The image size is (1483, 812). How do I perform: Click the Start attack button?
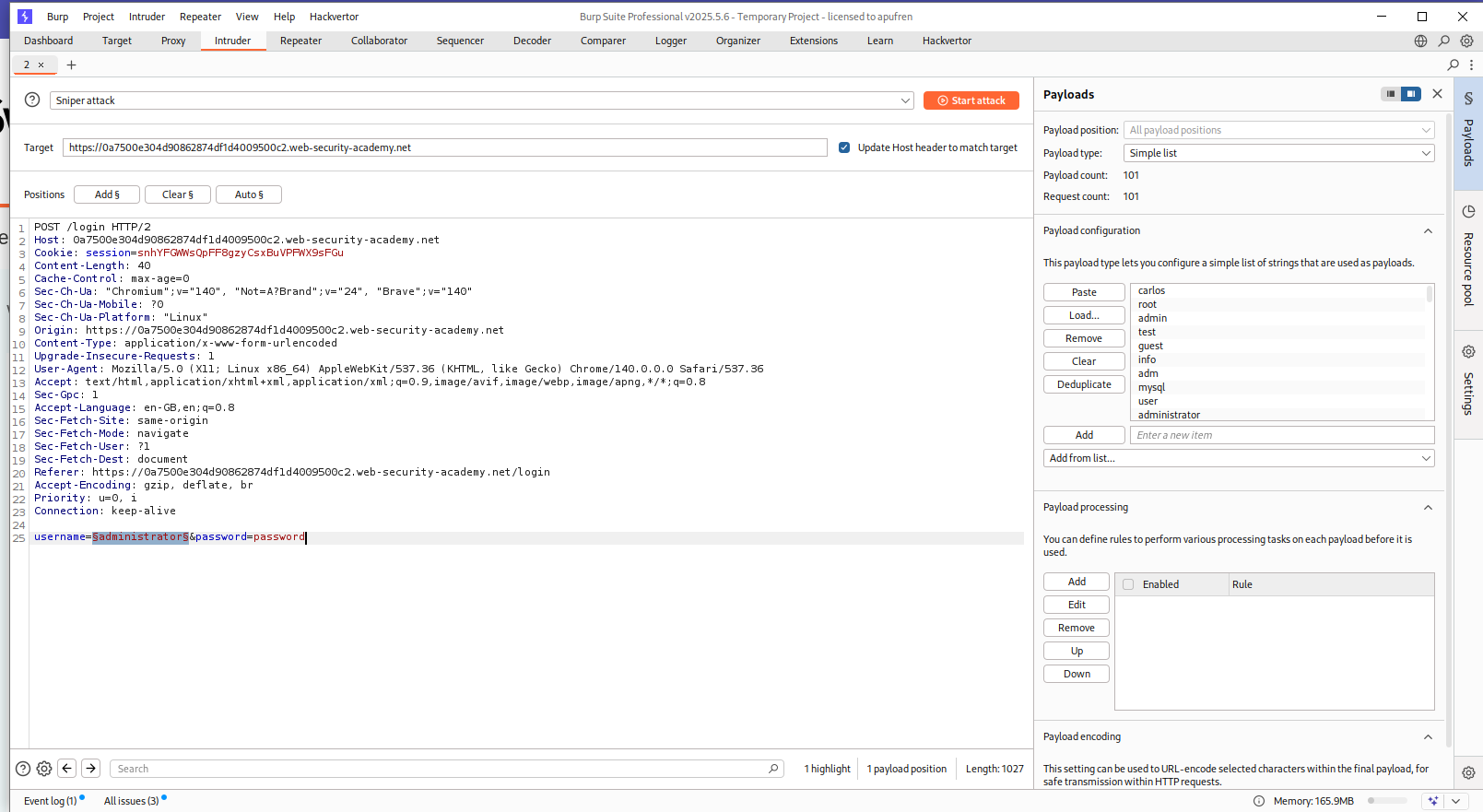click(x=971, y=100)
